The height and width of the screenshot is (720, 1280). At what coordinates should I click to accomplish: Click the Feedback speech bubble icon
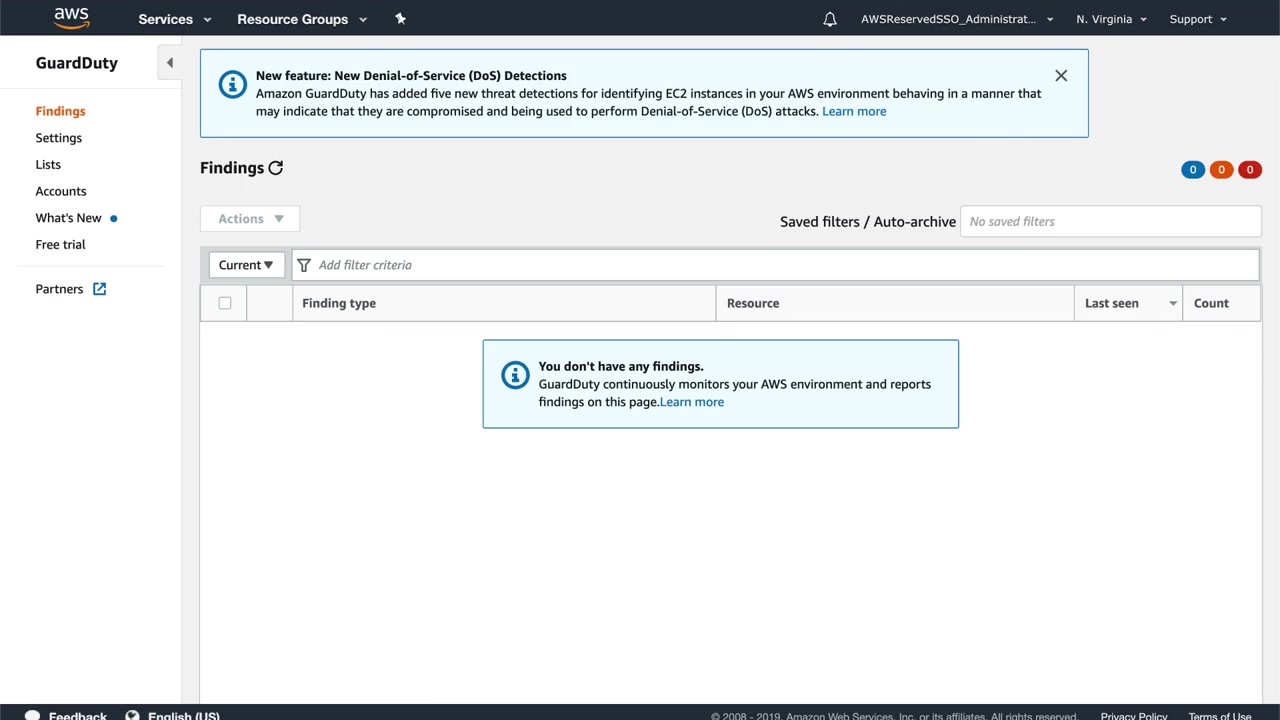[x=32, y=716]
